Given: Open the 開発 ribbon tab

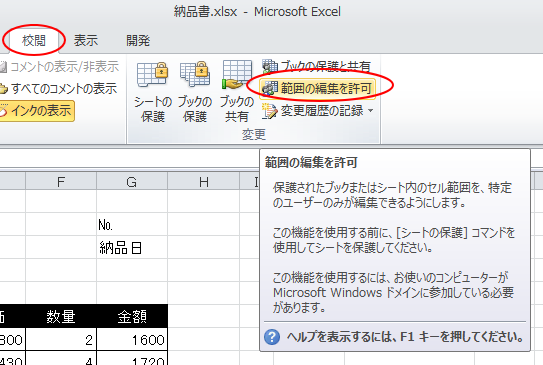Looking at the screenshot, I should click(x=138, y=41).
